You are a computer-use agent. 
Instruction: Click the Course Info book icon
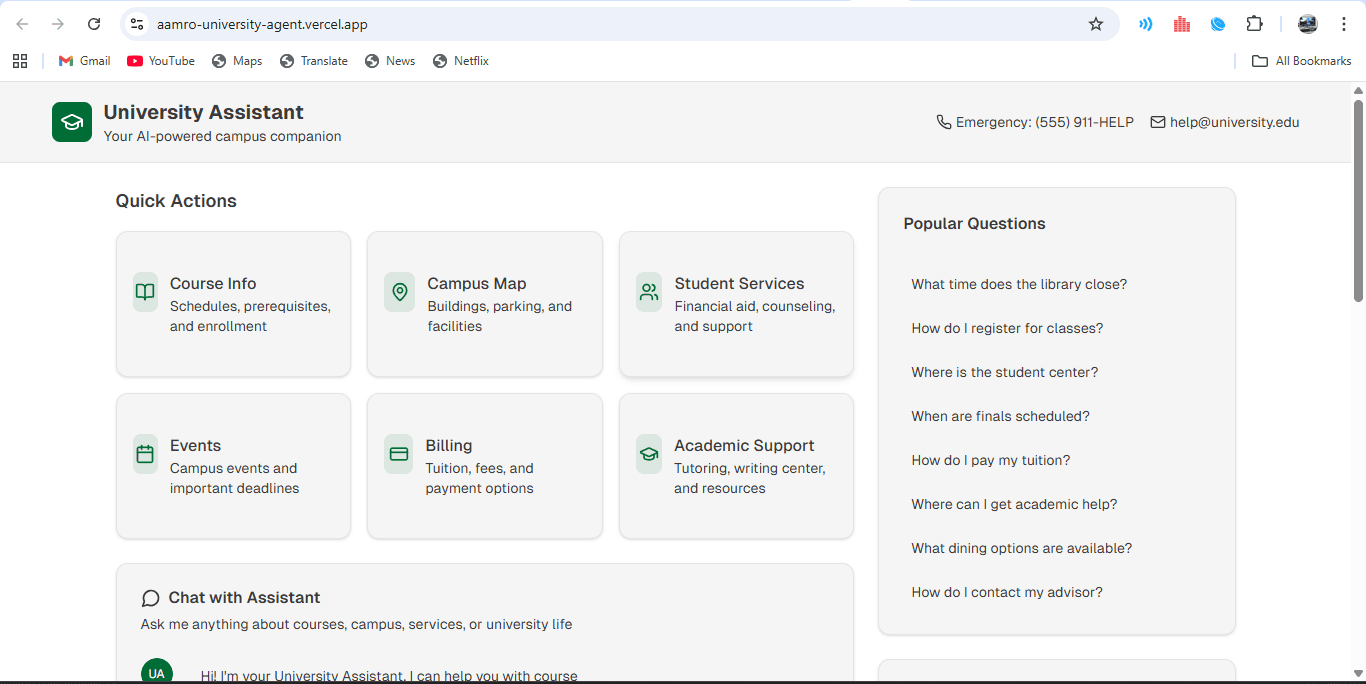click(x=145, y=292)
